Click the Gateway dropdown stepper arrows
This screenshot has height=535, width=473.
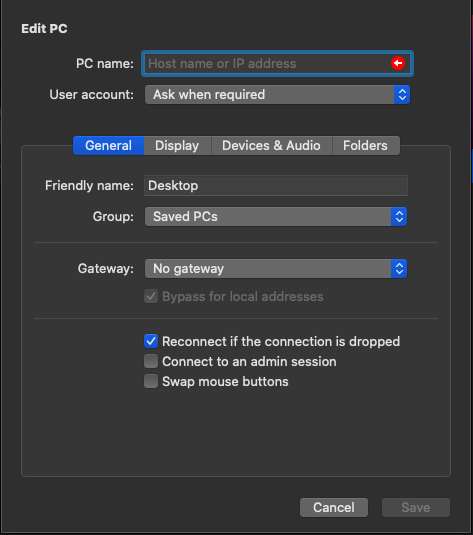click(399, 269)
